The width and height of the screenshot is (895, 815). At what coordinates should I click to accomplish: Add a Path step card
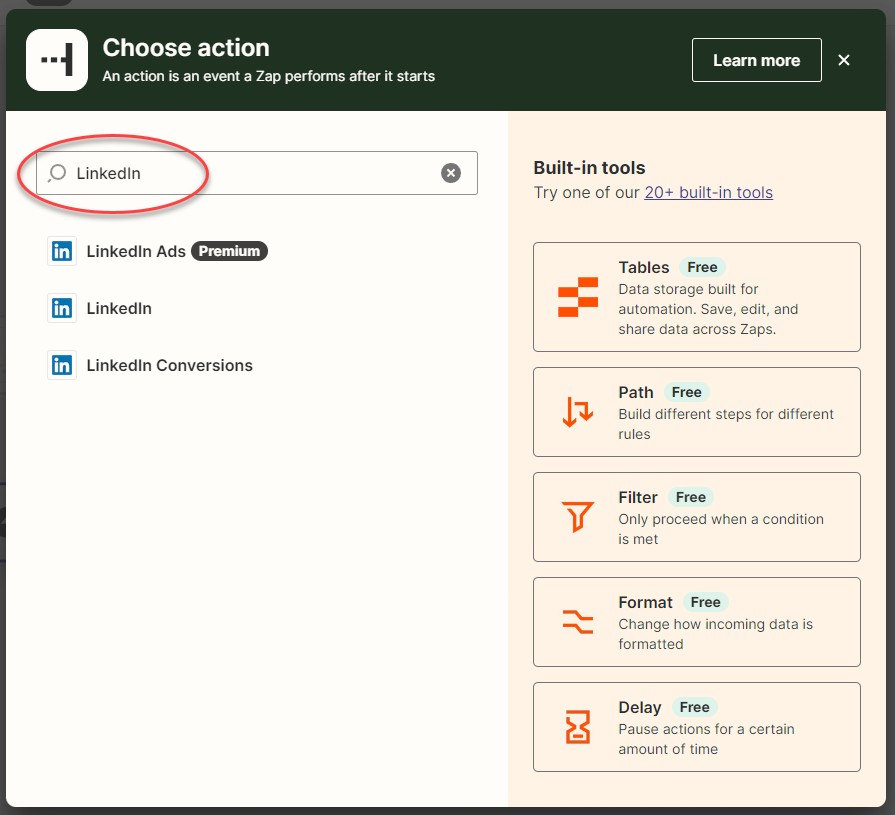tap(697, 412)
